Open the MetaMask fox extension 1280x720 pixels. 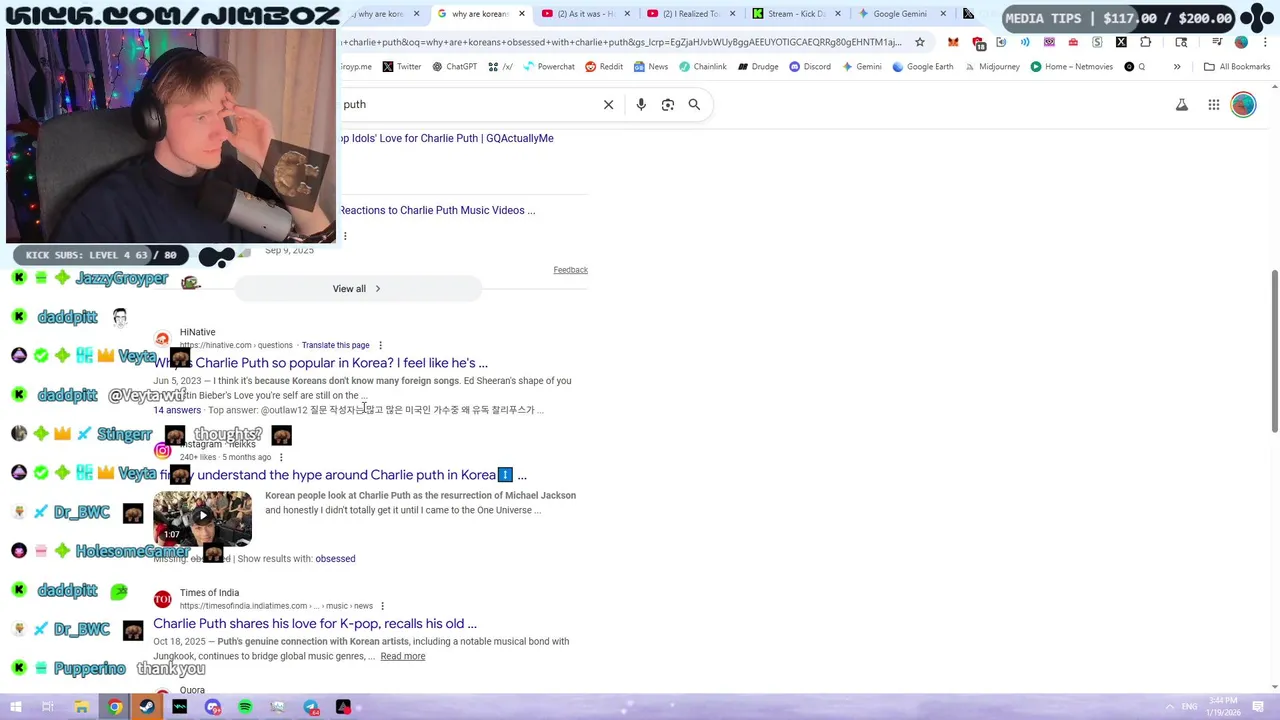click(x=953, y=42)
